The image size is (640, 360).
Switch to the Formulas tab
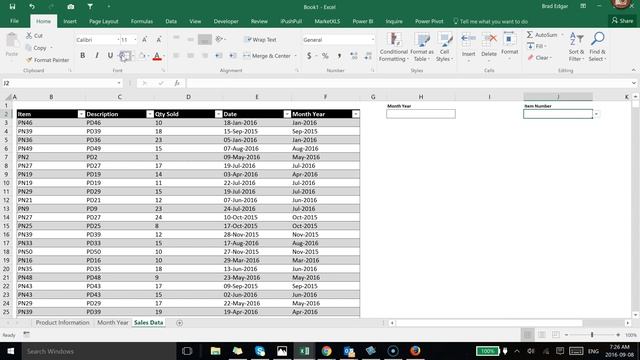142,21
